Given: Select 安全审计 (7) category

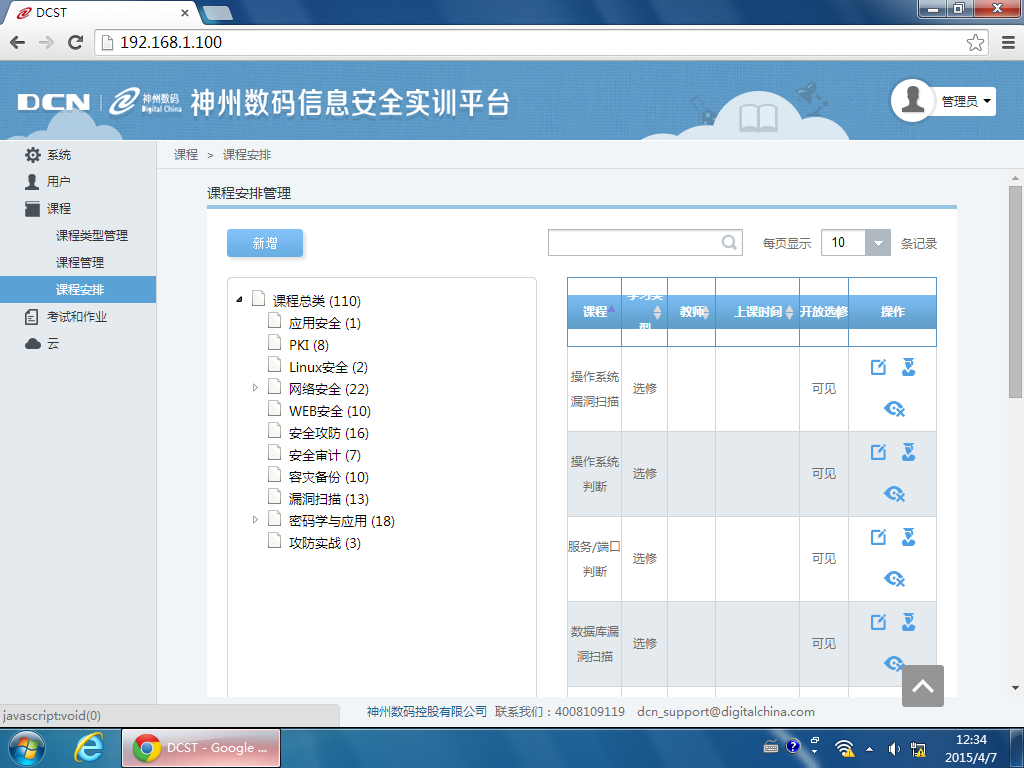Looking at the screenshot, I should pos(325,455).
